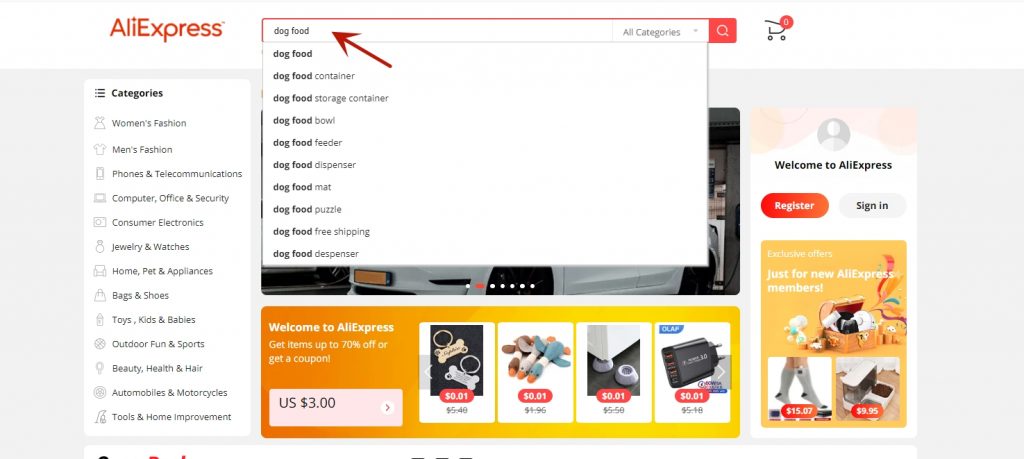Click the Women's Fashion dress icon

pos(99,123)
